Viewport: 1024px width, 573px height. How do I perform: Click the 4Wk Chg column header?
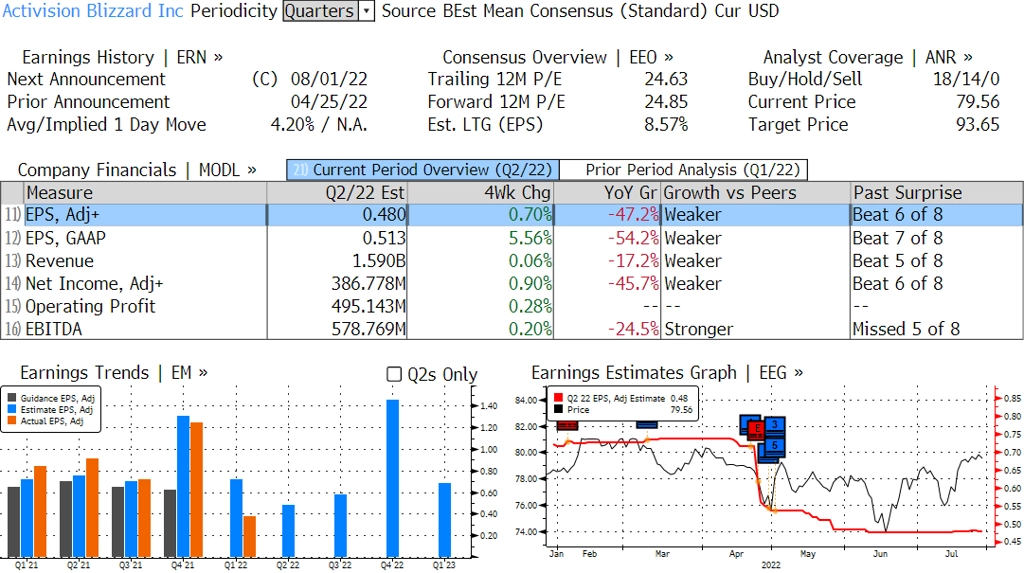[x=480, y=193]
